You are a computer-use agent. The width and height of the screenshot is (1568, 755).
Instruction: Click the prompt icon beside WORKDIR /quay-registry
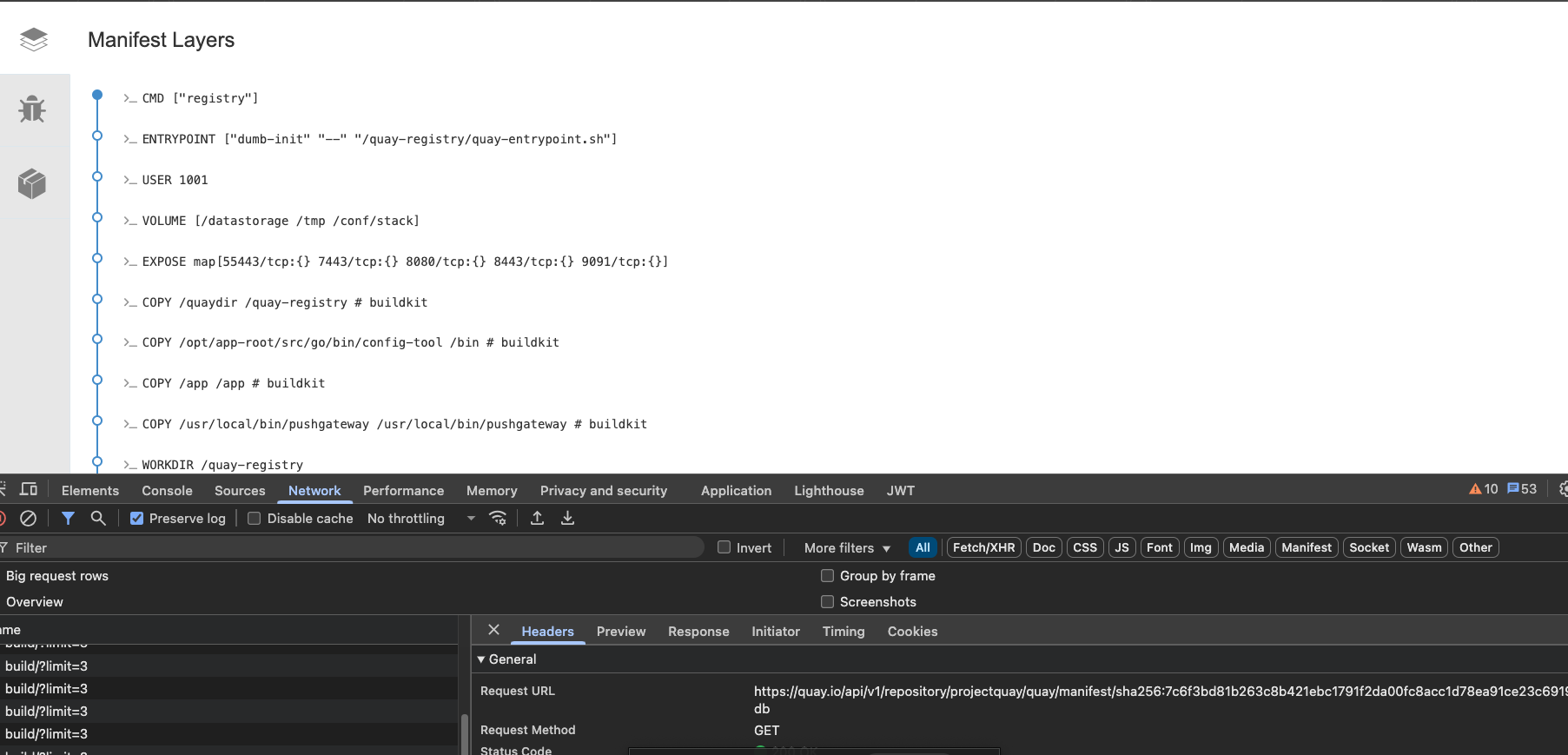[x=130, y=465]
